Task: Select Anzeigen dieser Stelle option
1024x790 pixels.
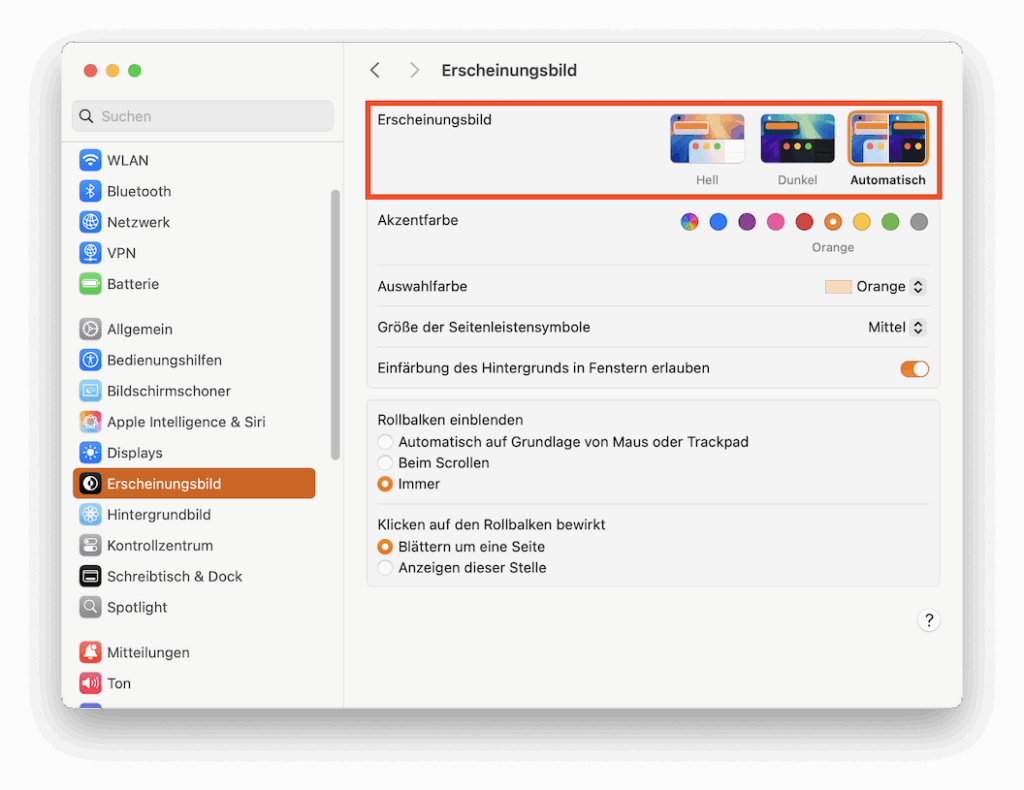Action: point(385,567)
